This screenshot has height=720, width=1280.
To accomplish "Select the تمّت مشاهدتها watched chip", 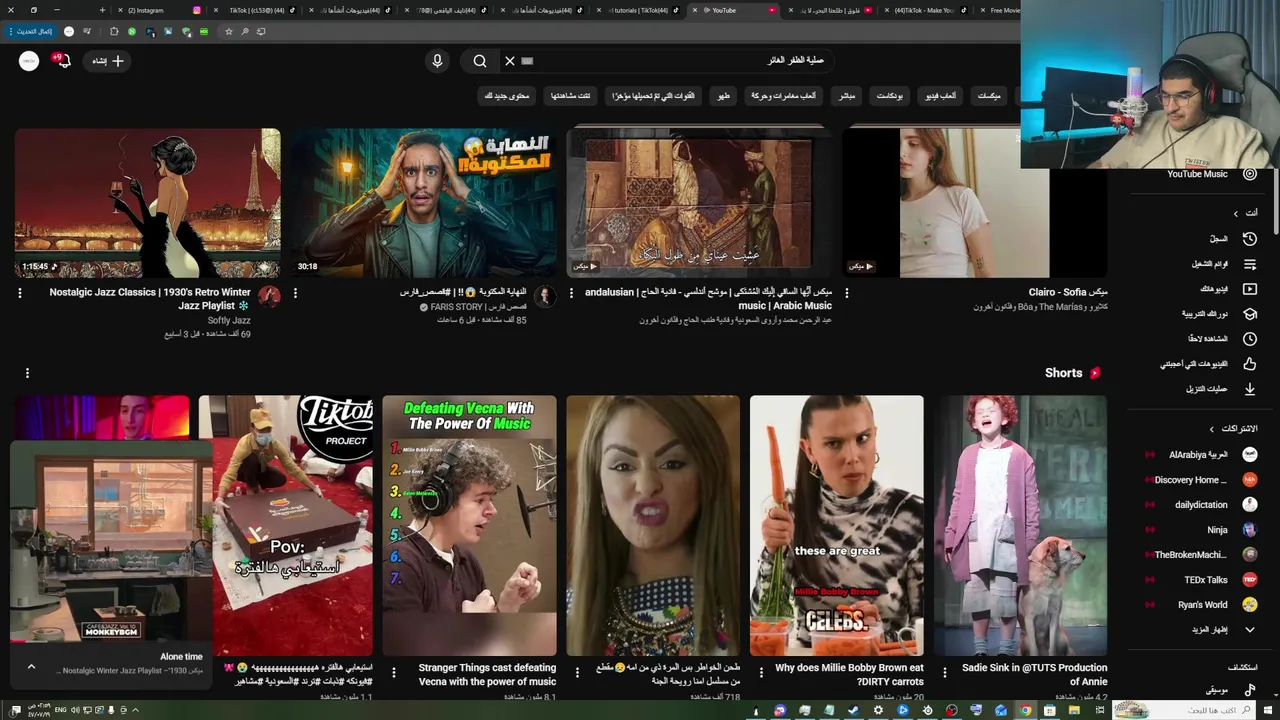I will click(x=570, y=96).
